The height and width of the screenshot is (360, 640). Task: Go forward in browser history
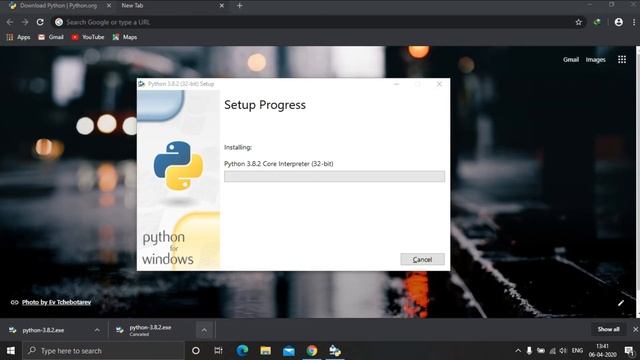point(25,22)
